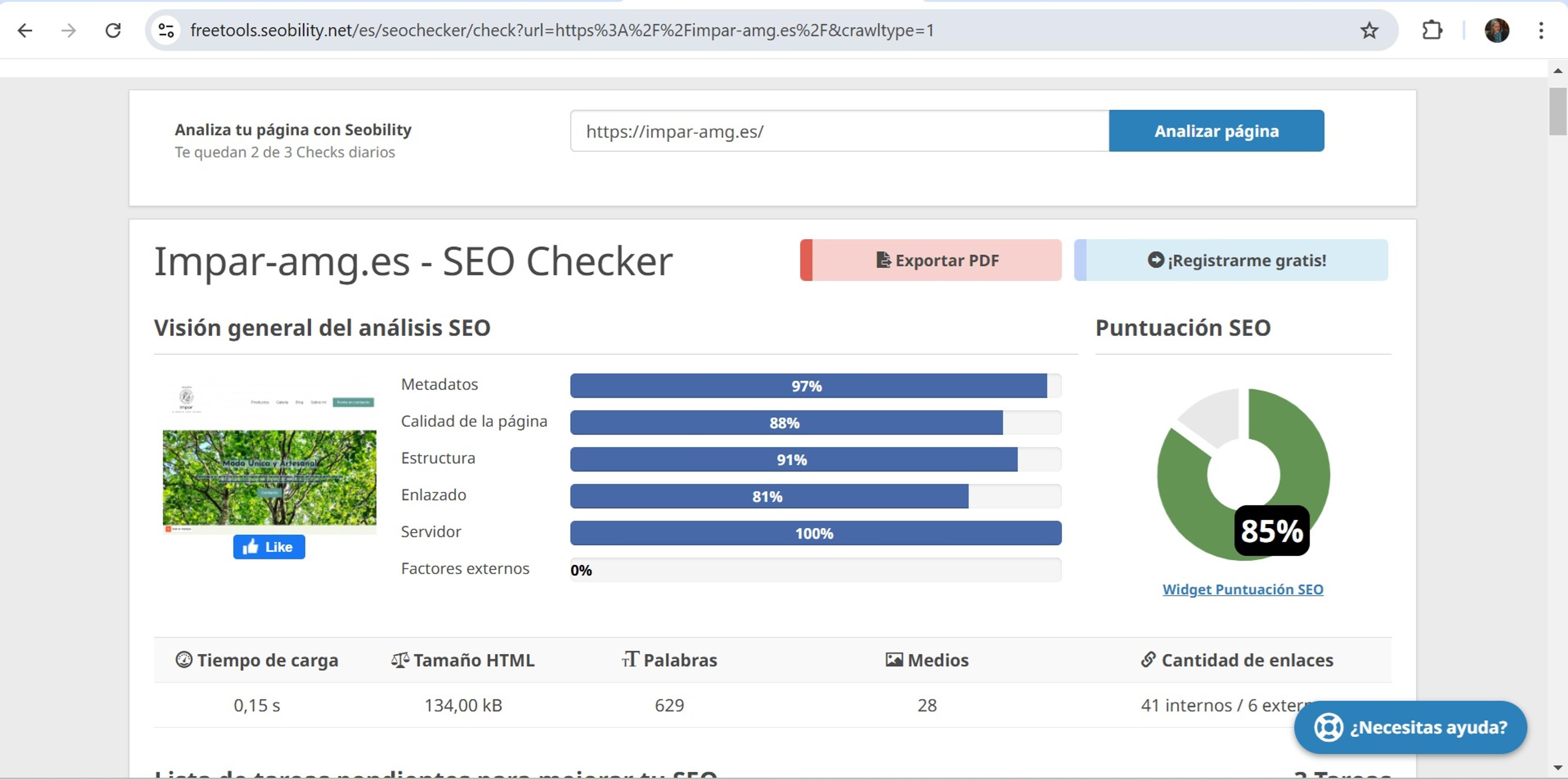The height and width of the screenshot is (780, 1568).
Task: Reload the page with refresh icon
Action: (113, 31)
